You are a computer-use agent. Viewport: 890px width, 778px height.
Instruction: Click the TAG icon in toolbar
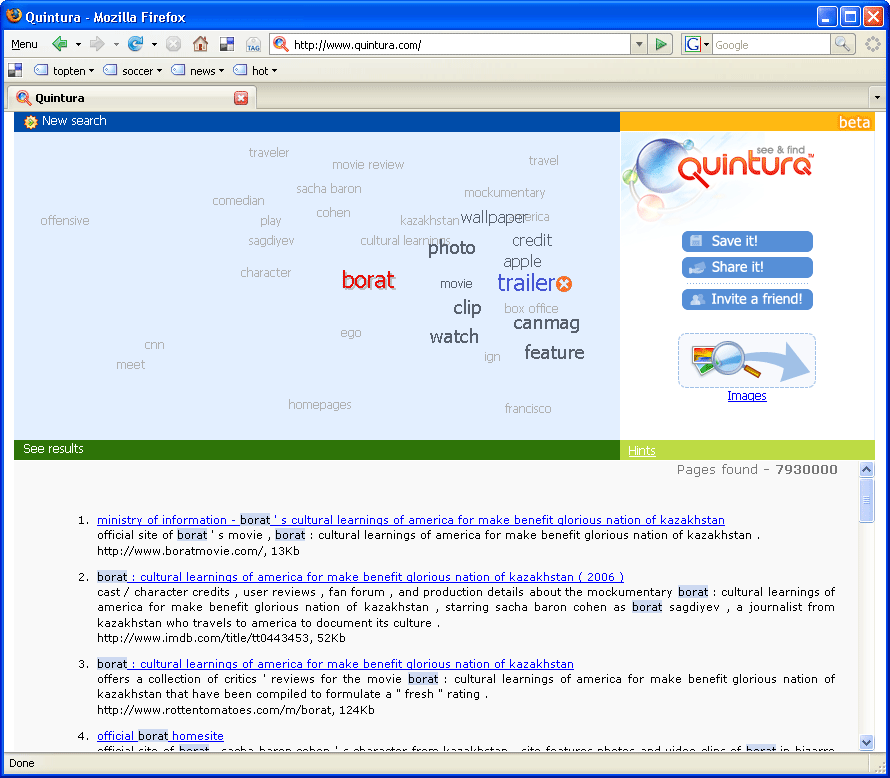coord(253,44)
